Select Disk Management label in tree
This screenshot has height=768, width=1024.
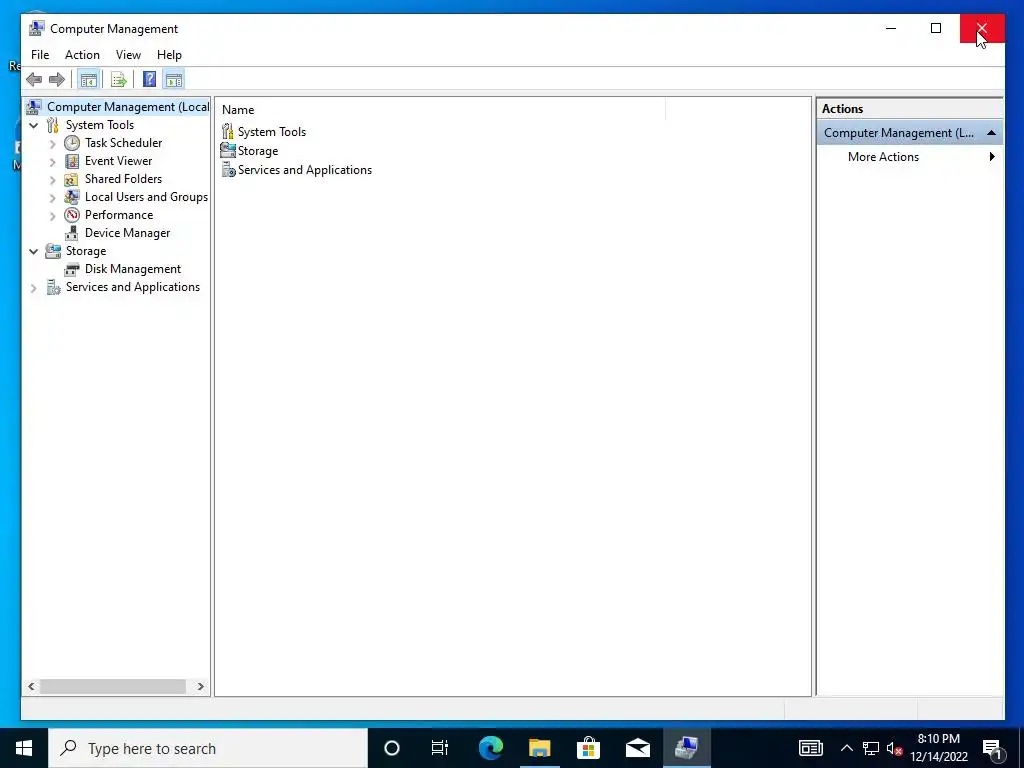click(133, 269)
